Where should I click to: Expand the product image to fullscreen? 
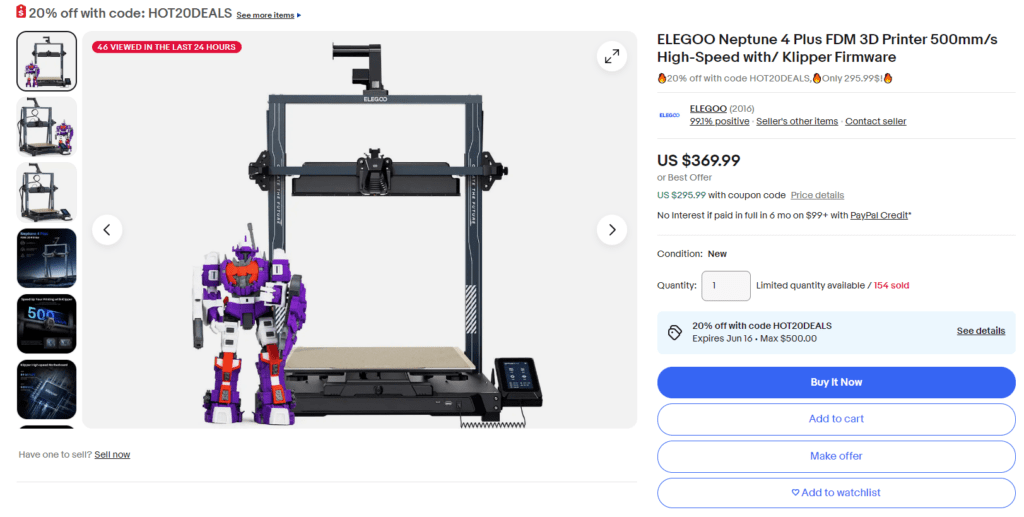pyautogui.click(x=612, y=57)
